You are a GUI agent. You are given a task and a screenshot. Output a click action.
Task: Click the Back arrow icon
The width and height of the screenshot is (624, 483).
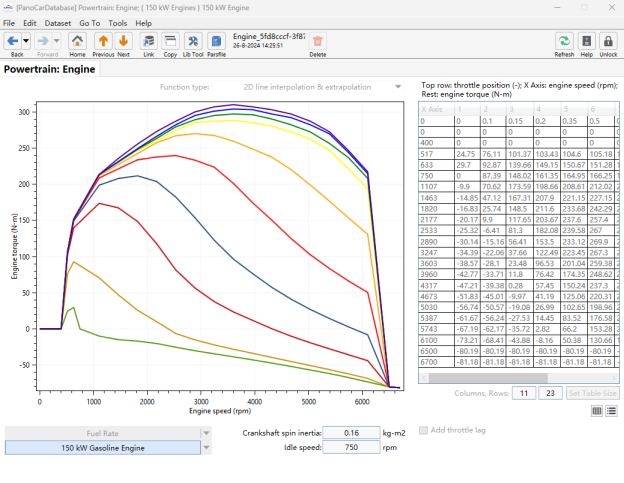[x=13, y=41]
